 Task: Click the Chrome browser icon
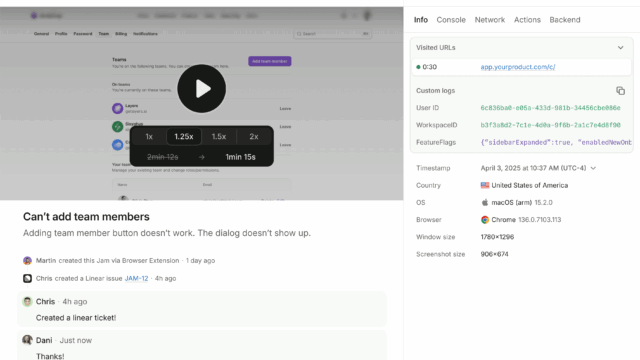click(x=485, y=220)
